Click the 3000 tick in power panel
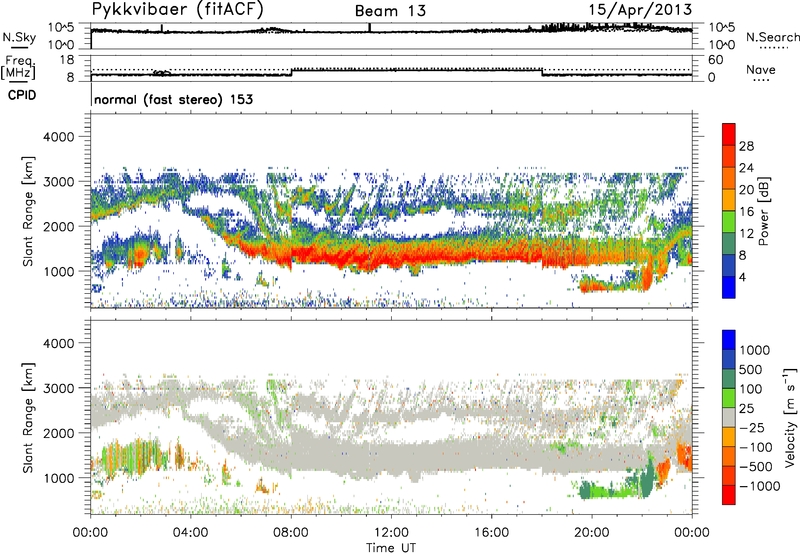This screenshot has width=800, height=554. click(58, 182)
